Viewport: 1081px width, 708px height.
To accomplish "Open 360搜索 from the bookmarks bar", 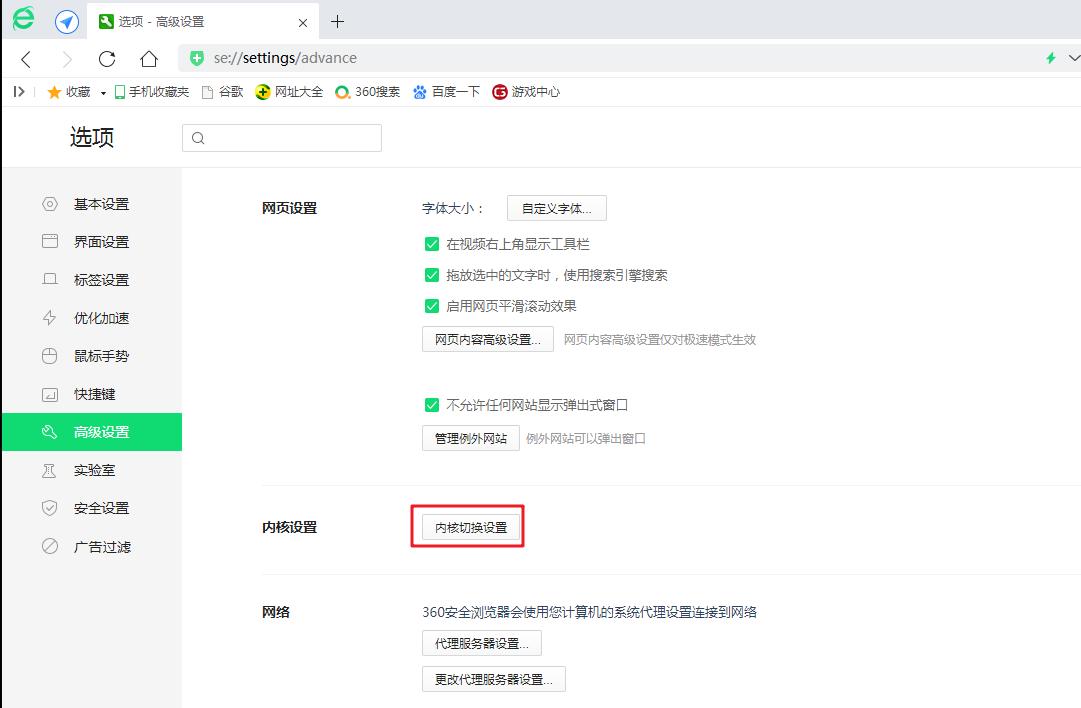I will pos(366,91).
